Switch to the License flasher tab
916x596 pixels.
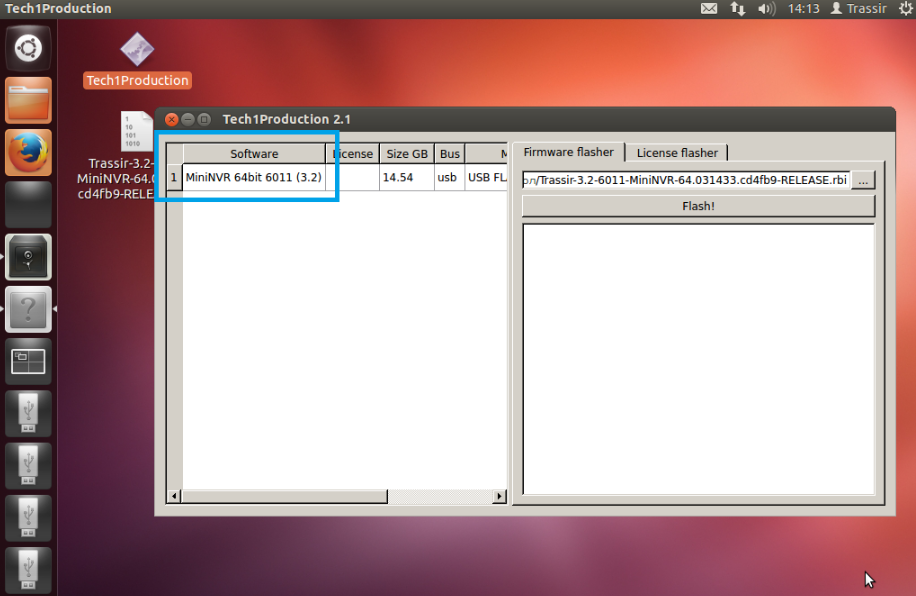tap(677, 153)
